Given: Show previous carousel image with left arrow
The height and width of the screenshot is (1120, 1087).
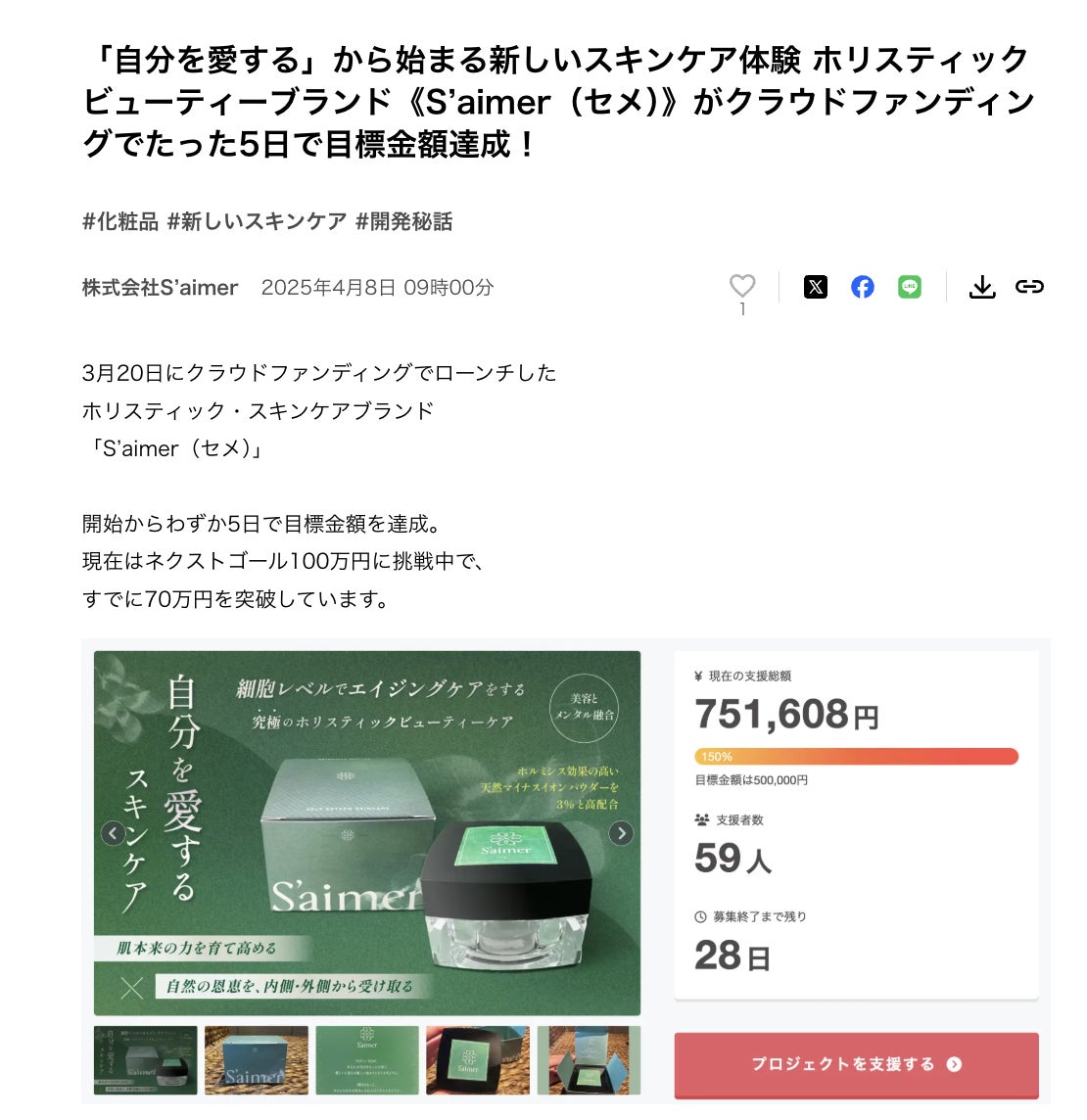Looking at the screenshot, I should [x=113, y=833].
